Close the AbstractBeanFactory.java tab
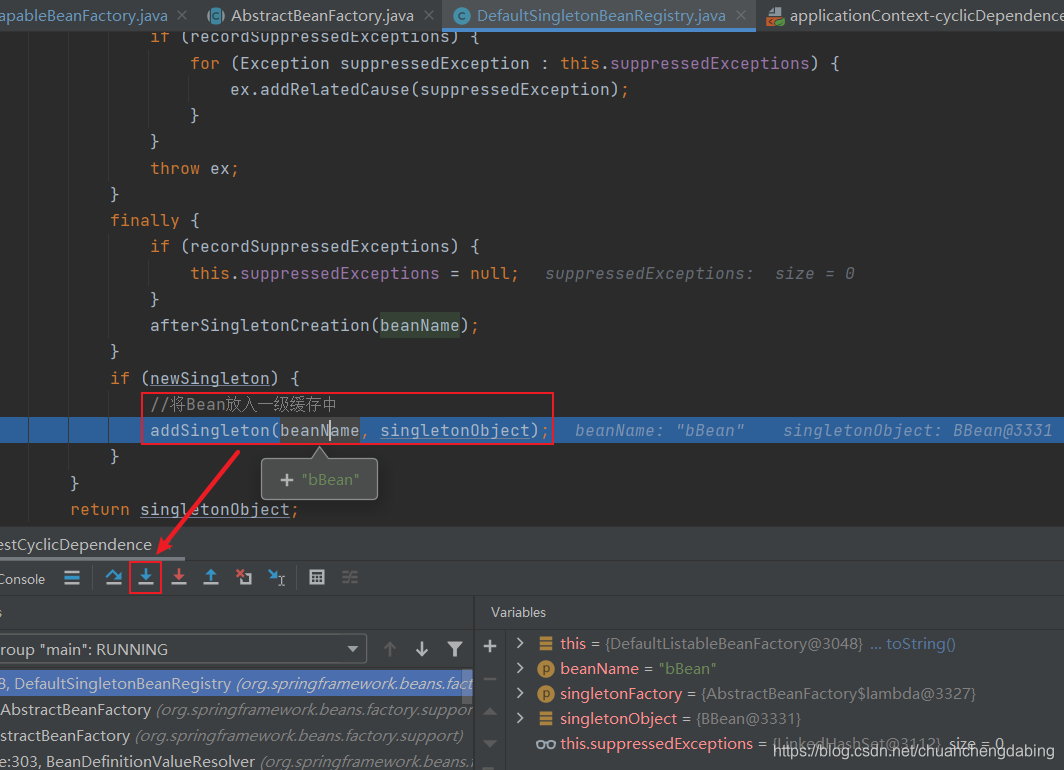 pyautogui.click(x=429, y=15)
